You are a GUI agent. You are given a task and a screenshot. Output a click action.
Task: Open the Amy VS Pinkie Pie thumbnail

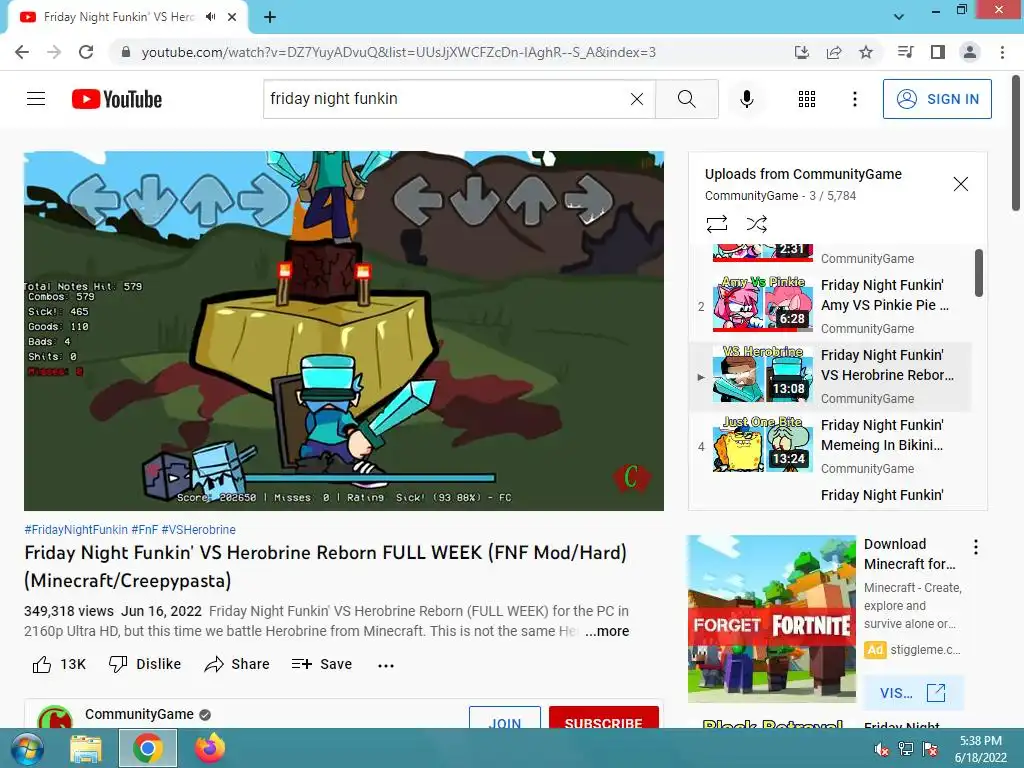coord(763,304)
